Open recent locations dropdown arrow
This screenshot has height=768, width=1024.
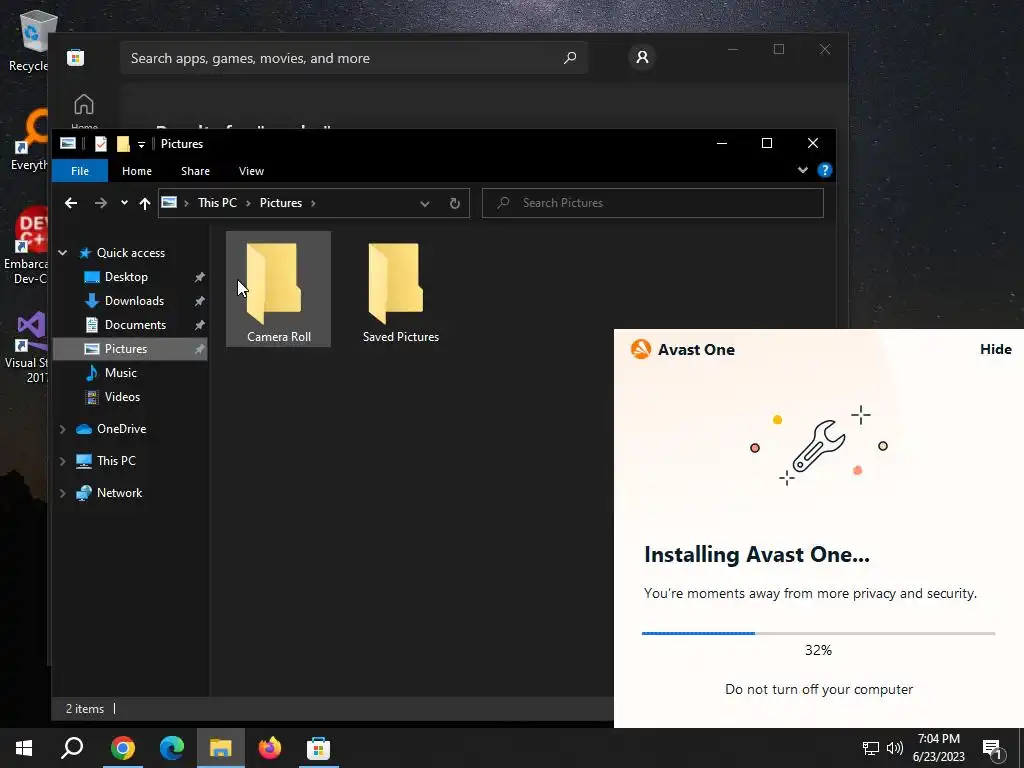(x=124, y=203)
